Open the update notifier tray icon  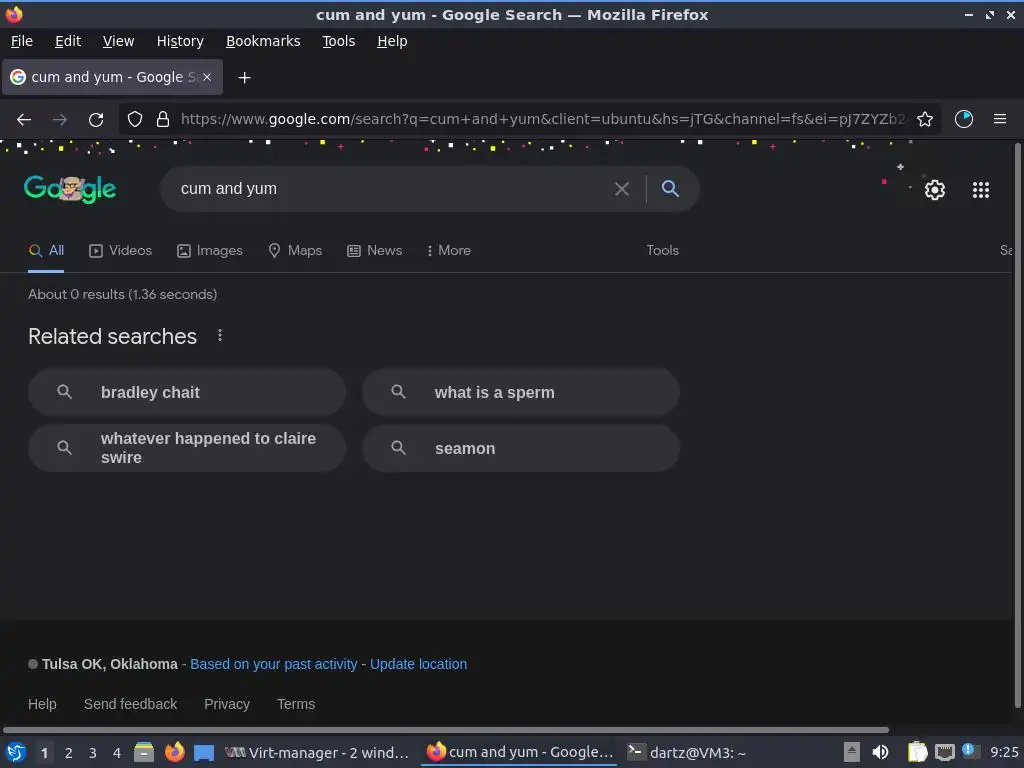968,750
